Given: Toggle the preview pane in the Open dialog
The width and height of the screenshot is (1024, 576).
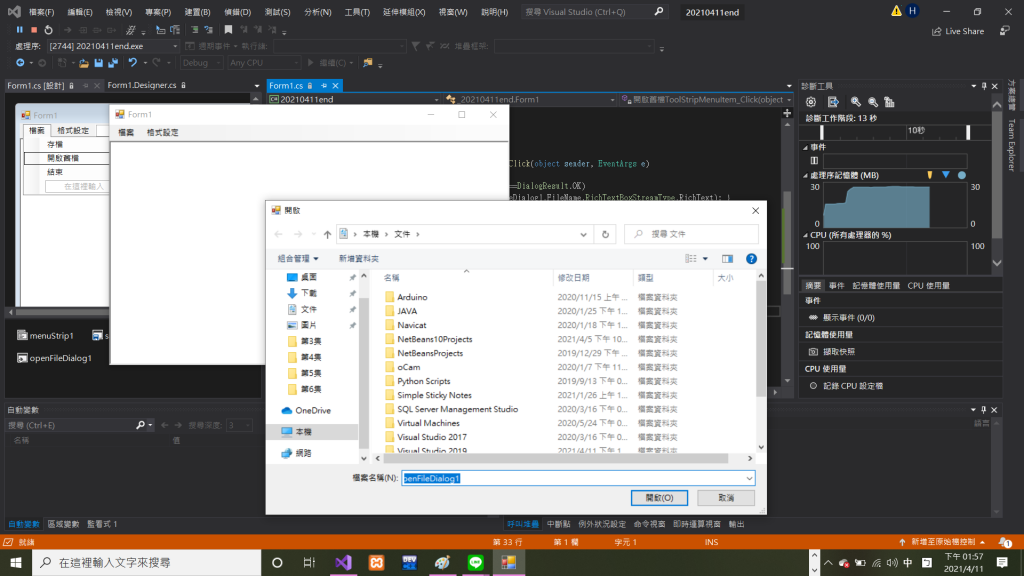Looking at the screenshot, I should (727, 259).
